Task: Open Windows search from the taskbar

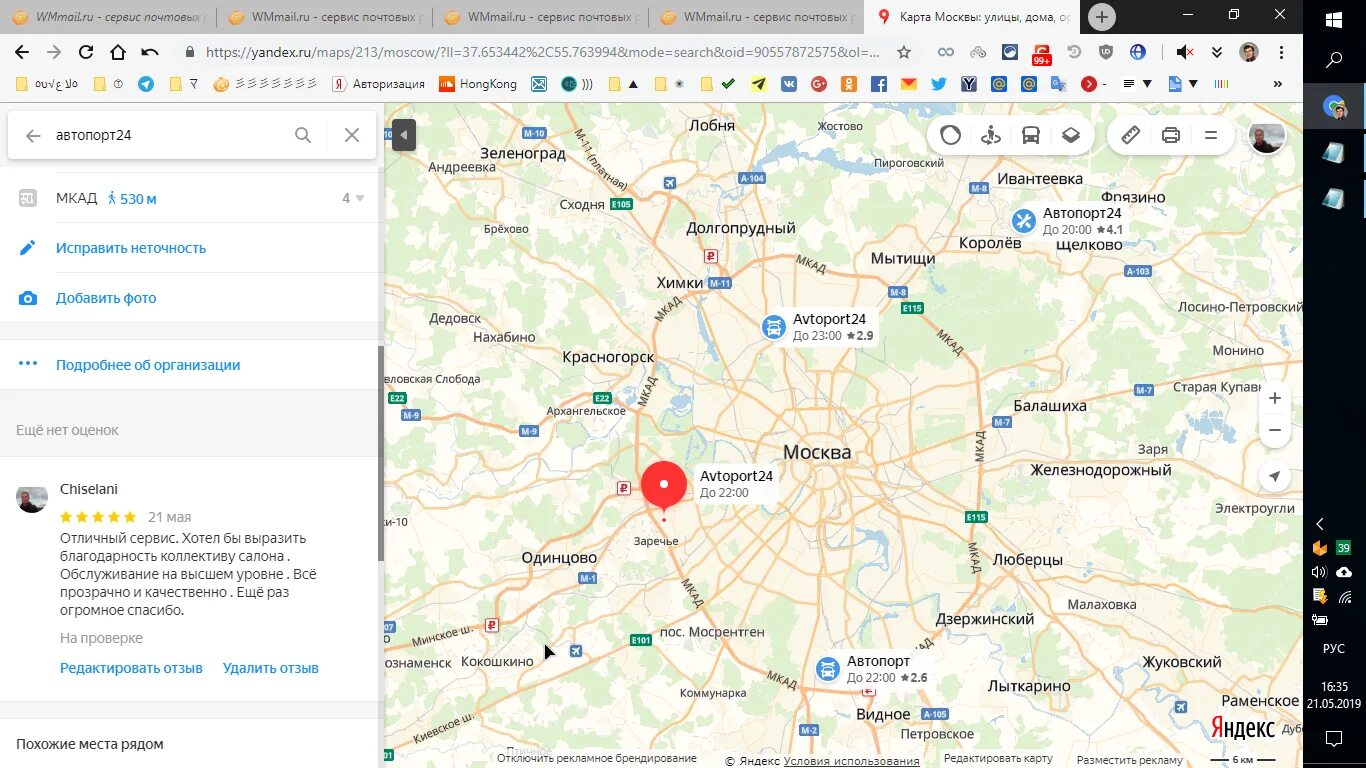Action: (x=1334, y=60)
